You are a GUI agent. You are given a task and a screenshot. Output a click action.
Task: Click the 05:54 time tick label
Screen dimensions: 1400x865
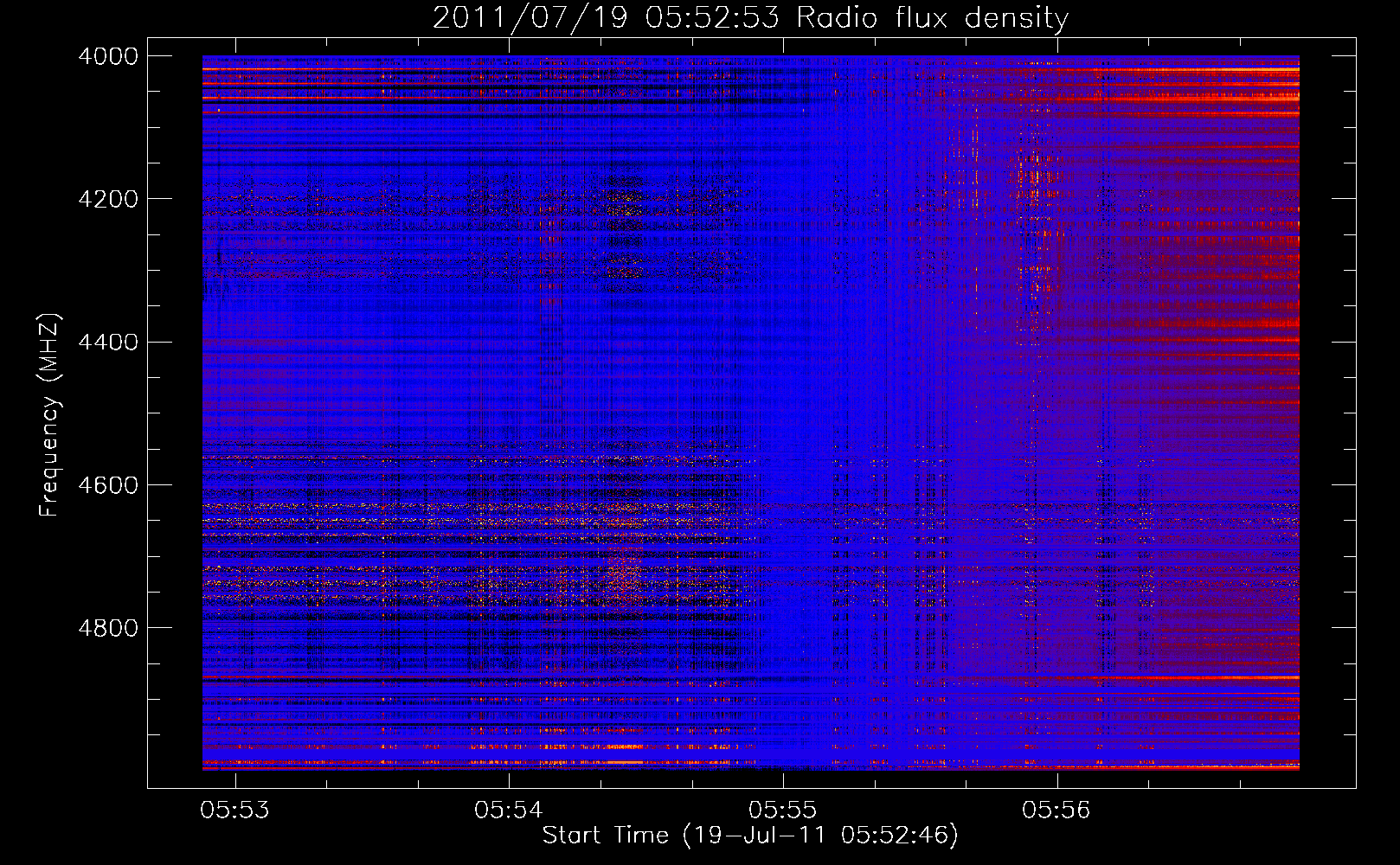[509, 810]
